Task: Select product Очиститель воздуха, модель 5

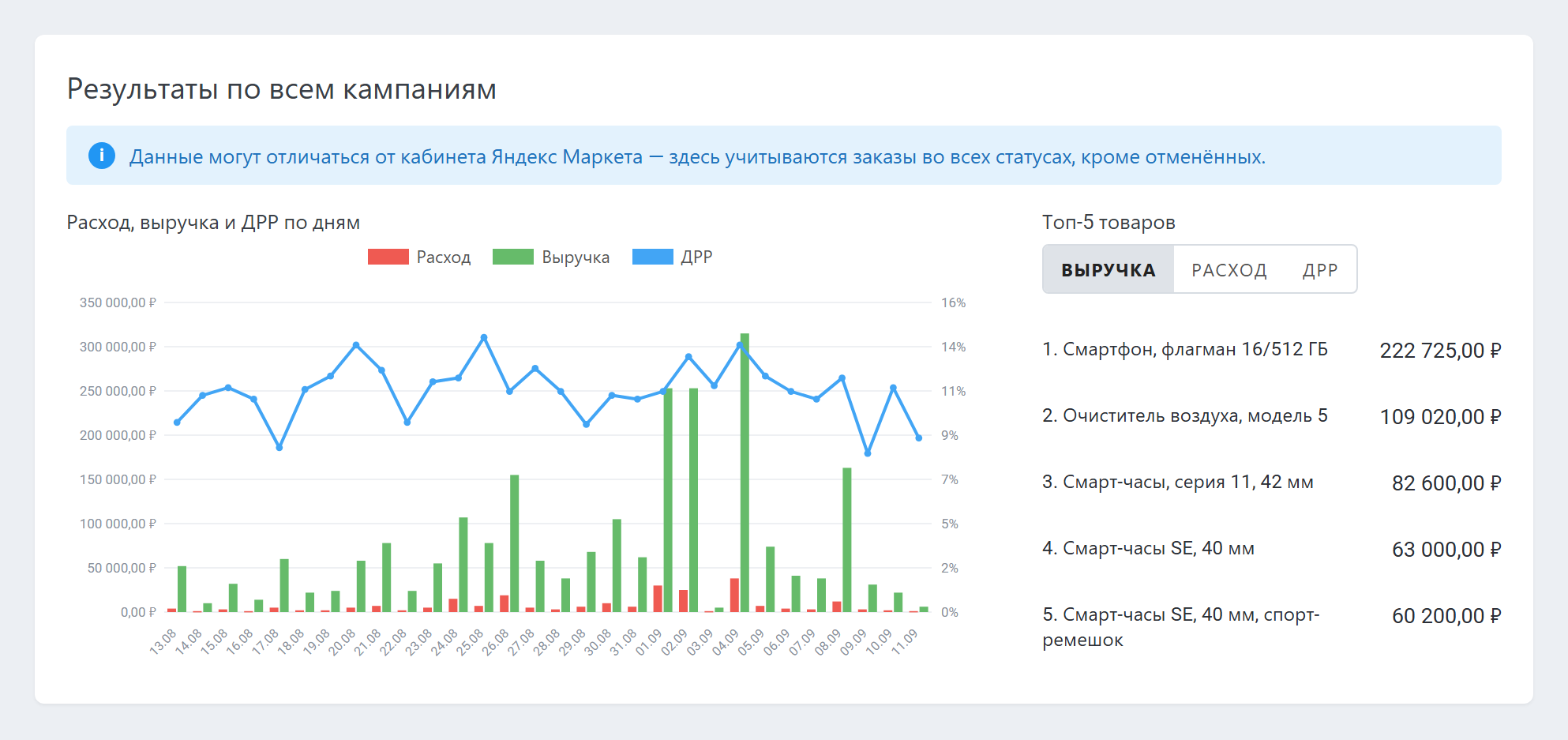Action: [1185, 415]
